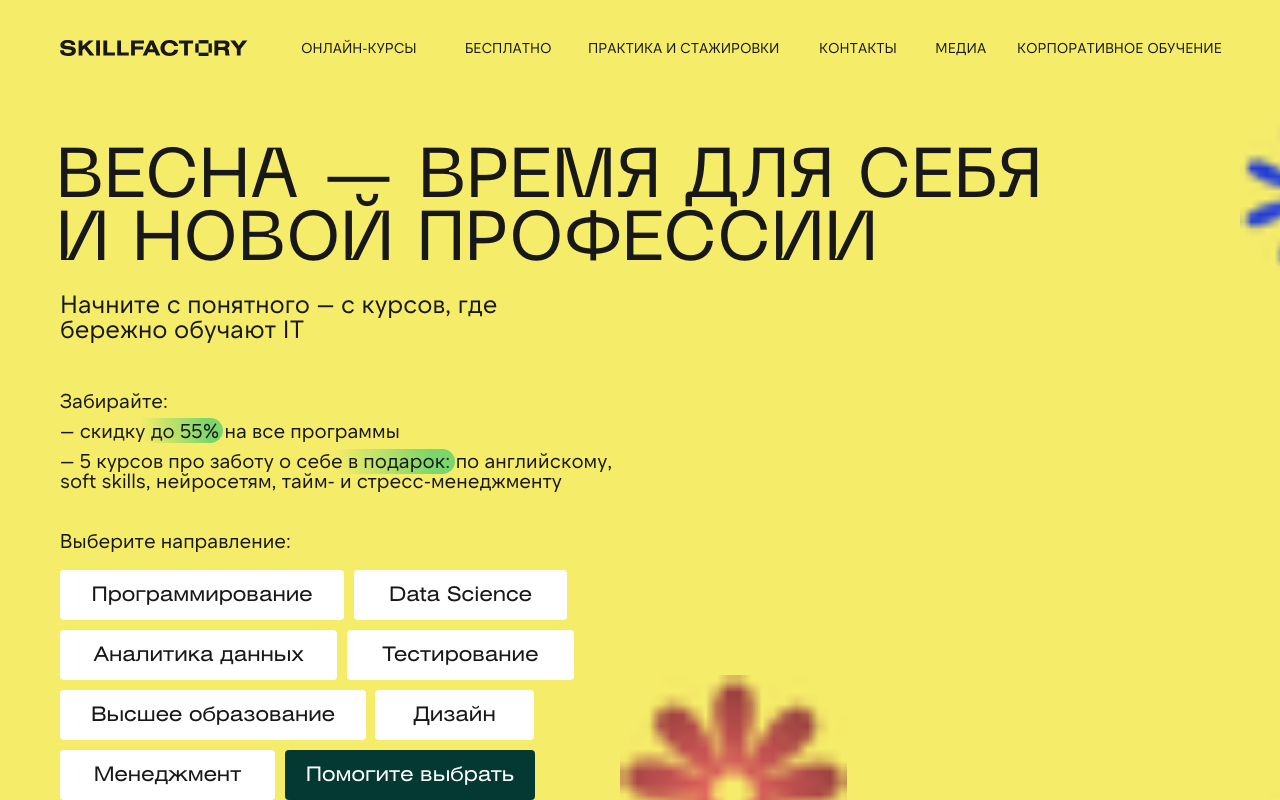1280x800 pixels.
Task: Choose Аналитика данных
Action: [x=198, y=654]
